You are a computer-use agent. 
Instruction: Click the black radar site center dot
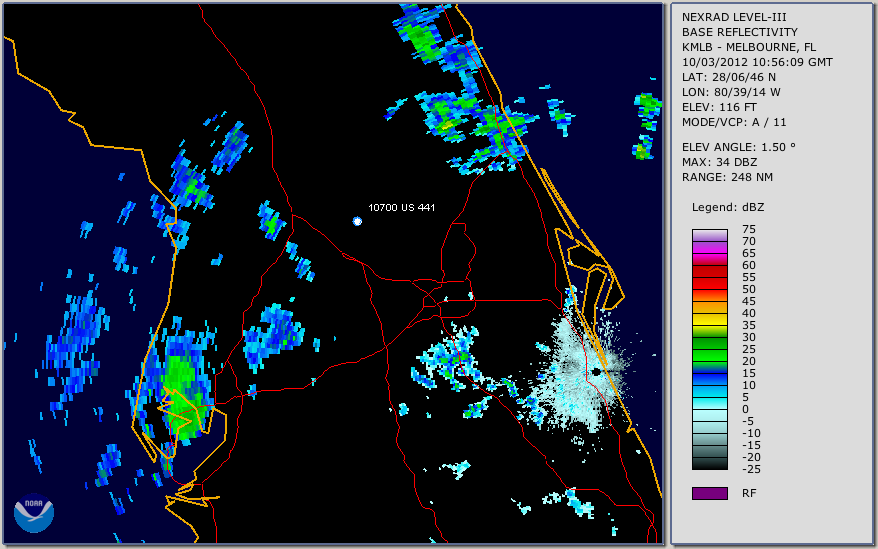pyautogui.click(x=597, y=372)
